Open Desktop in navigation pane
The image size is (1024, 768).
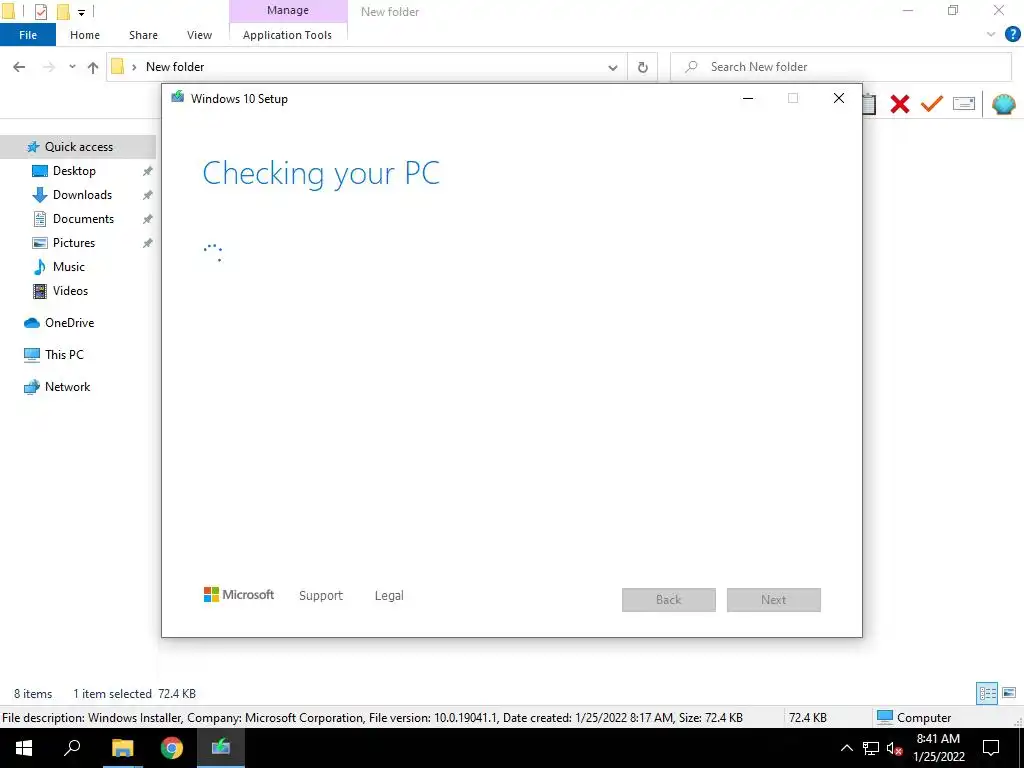pos(74,171)
